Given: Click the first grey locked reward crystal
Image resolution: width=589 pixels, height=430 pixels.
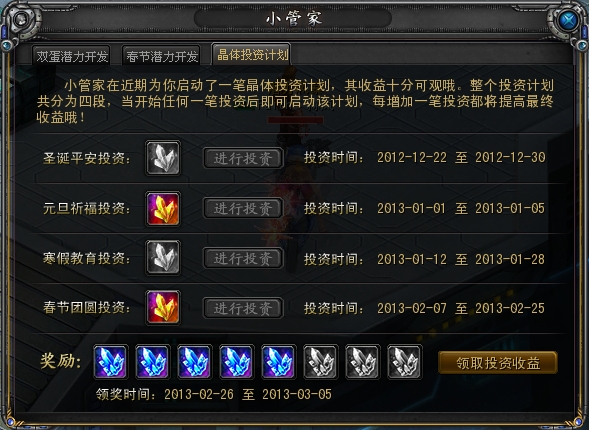Looking at the screenshot, I should [321, 362].
